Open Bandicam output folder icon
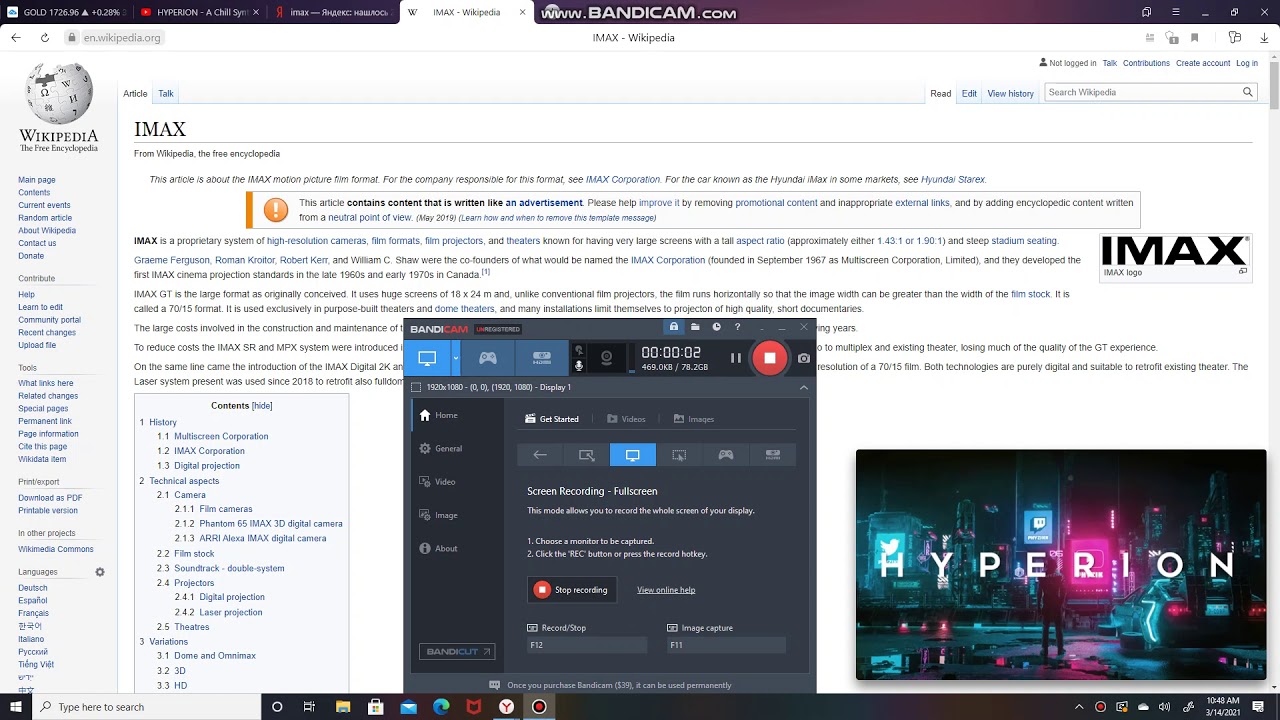This screenshot has height=720, width=1280. [x=695, y=327]
